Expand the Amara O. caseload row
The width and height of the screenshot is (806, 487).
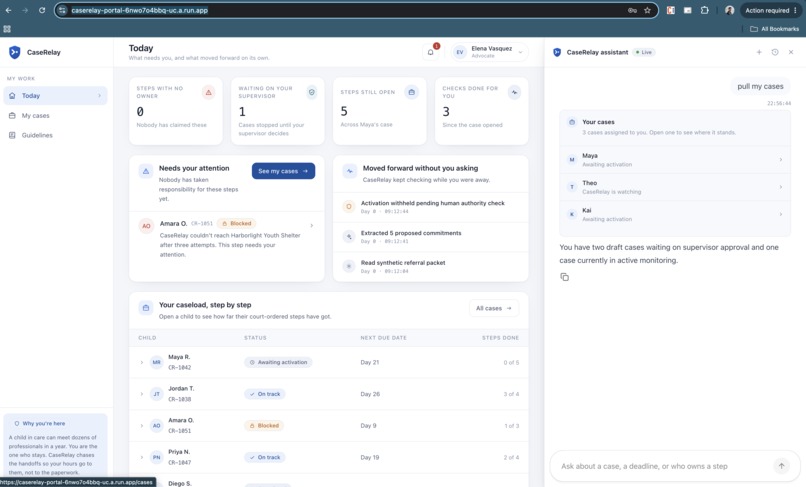click(x=142, y=426)
